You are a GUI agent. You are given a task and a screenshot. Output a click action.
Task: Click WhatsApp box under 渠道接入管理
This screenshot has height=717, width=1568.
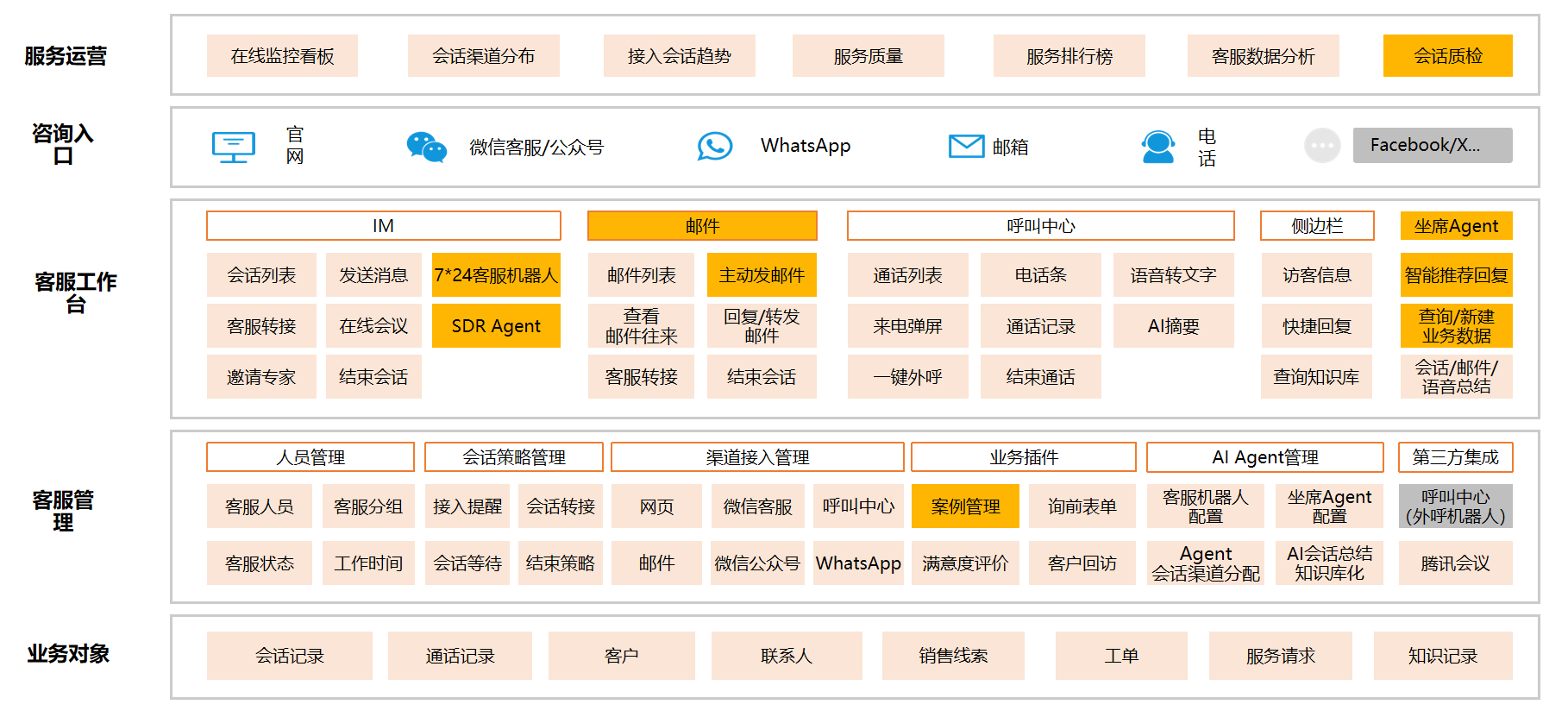858,563
